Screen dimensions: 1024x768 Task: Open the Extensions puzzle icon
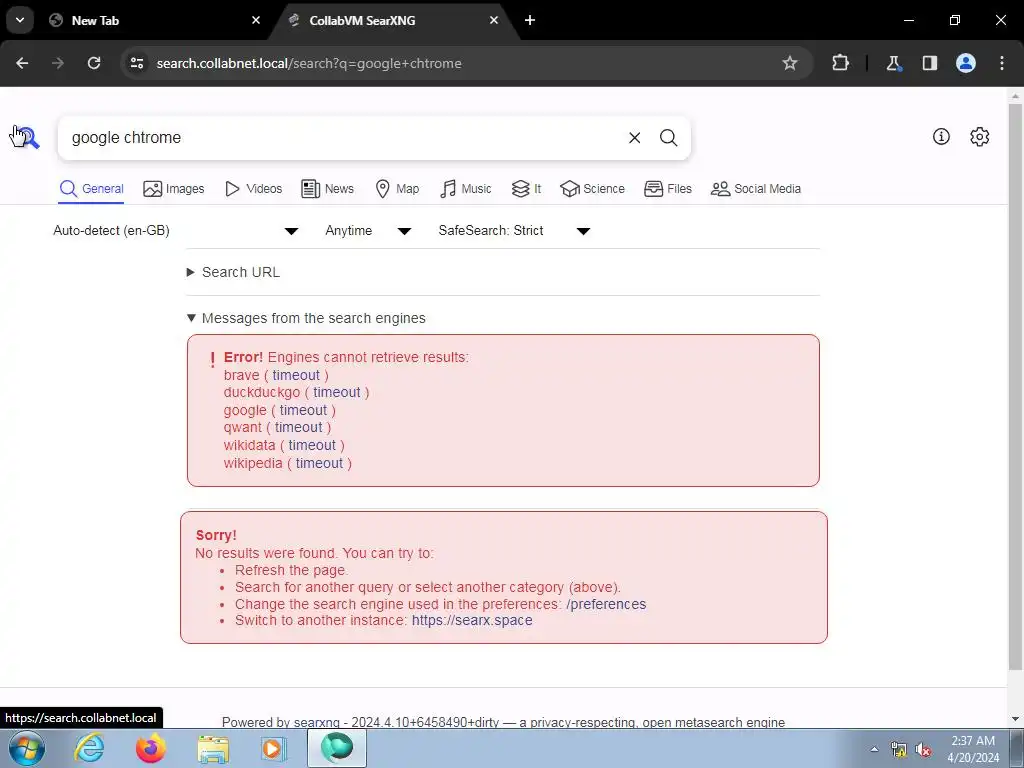tap(840, 63)
